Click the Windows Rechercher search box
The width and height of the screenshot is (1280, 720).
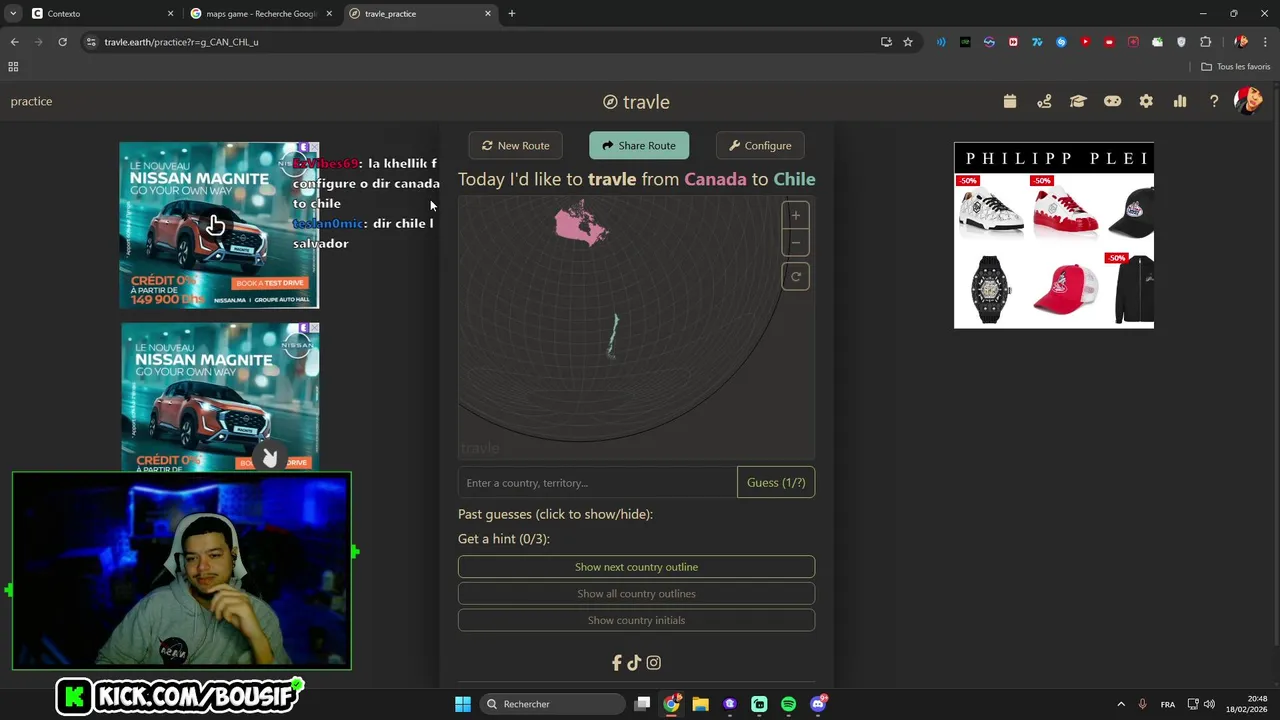pos(552,704)
